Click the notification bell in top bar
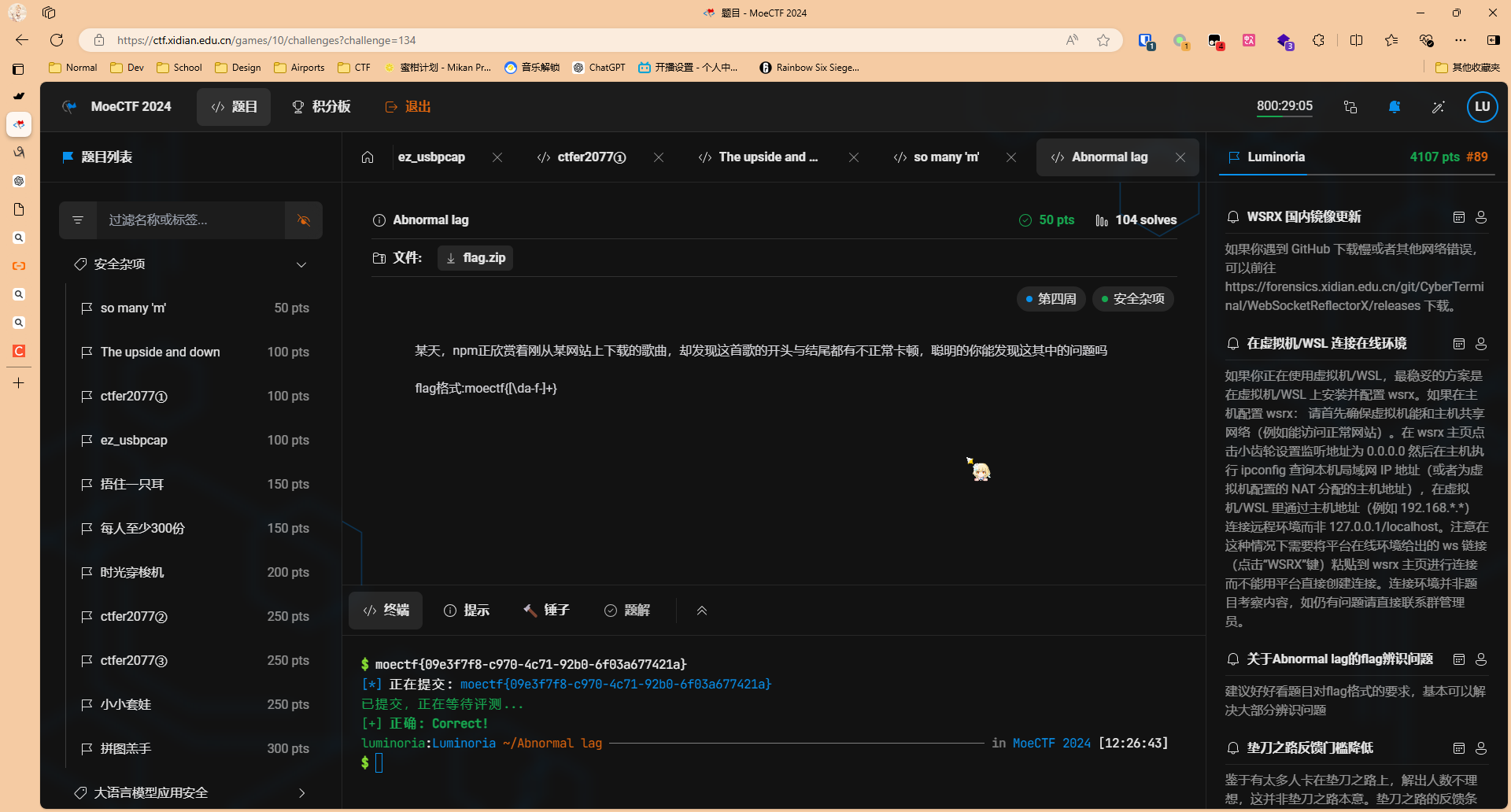Viewport: 1511px width, 812px height. 1395,107
